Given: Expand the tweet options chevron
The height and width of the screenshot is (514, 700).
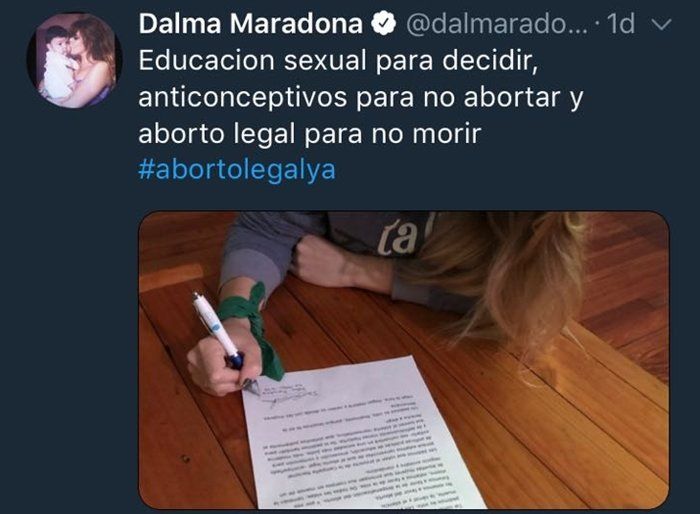Looking at the screenshot, I should click(x=661, y=24).
